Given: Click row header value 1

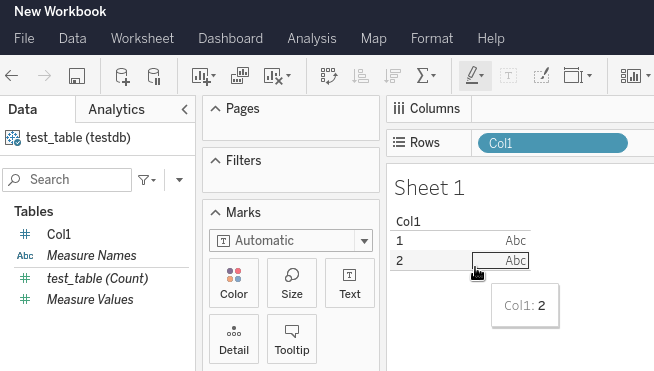Looking at the screenshot, I should pos(400,241).
